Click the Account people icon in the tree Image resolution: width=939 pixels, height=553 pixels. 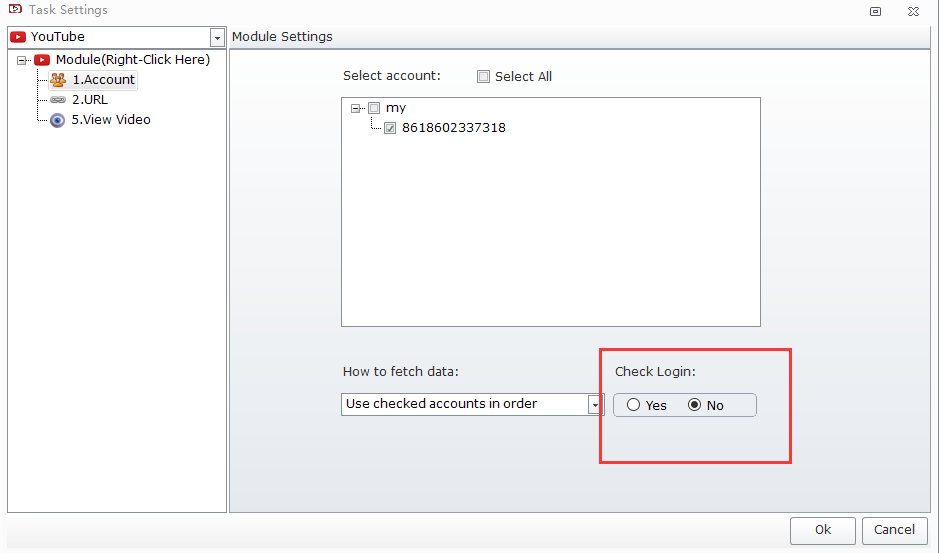[58, 80]
